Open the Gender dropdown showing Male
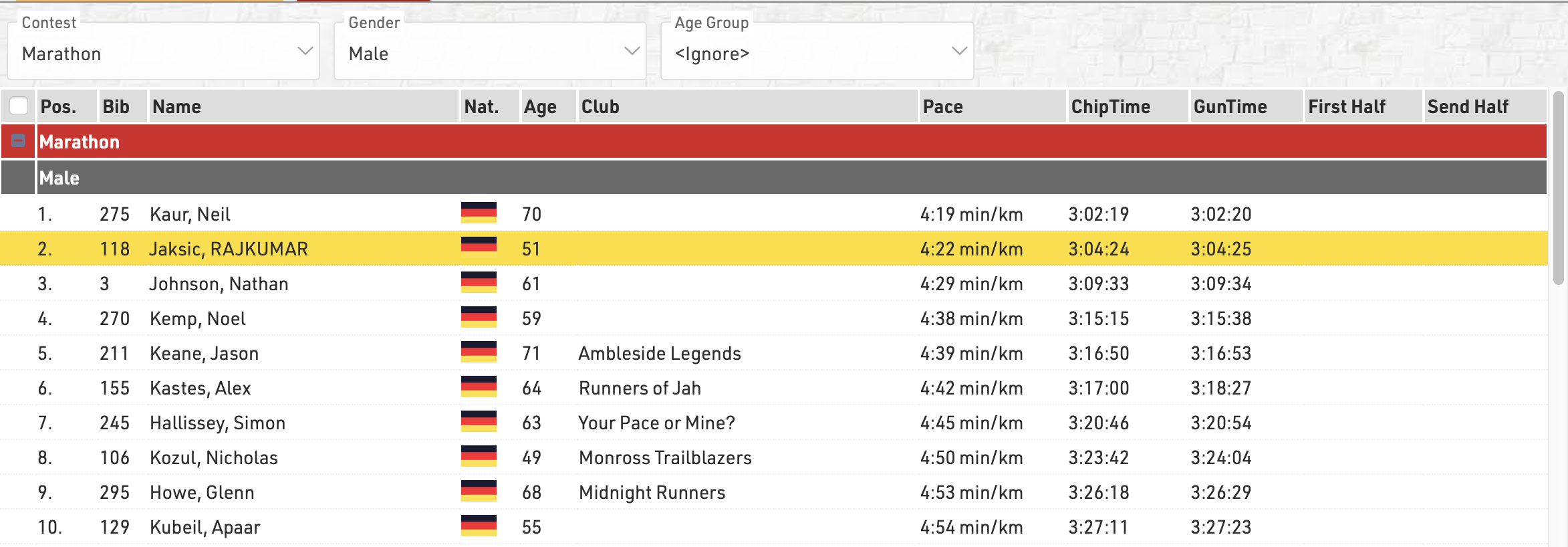The image size is (1568, 547). [490, 53]
